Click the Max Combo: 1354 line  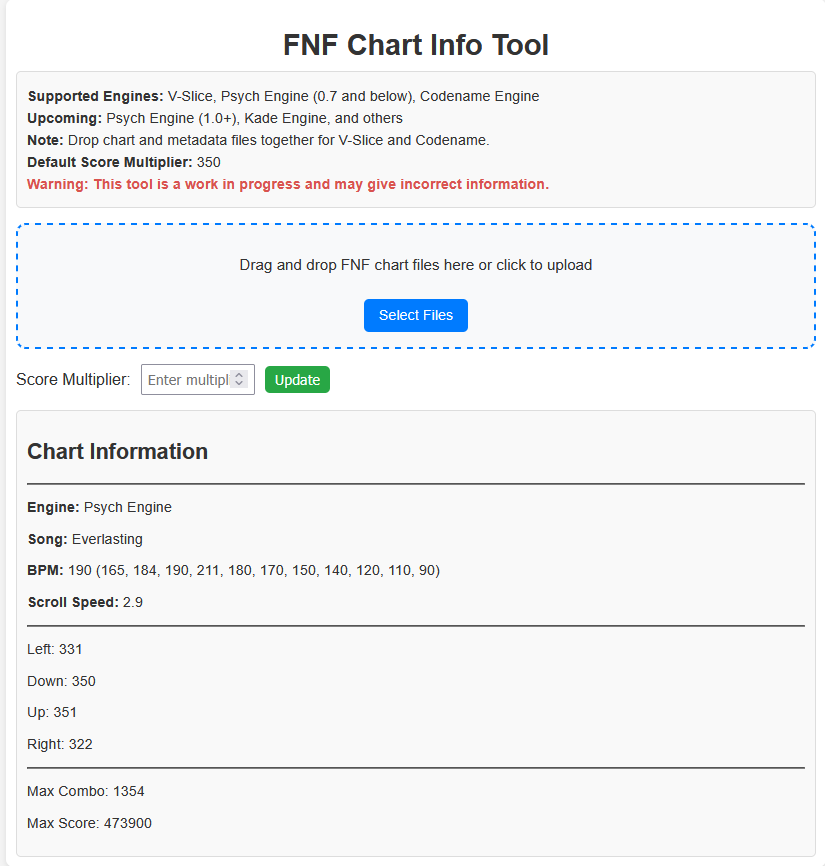[x=86, y=791]
